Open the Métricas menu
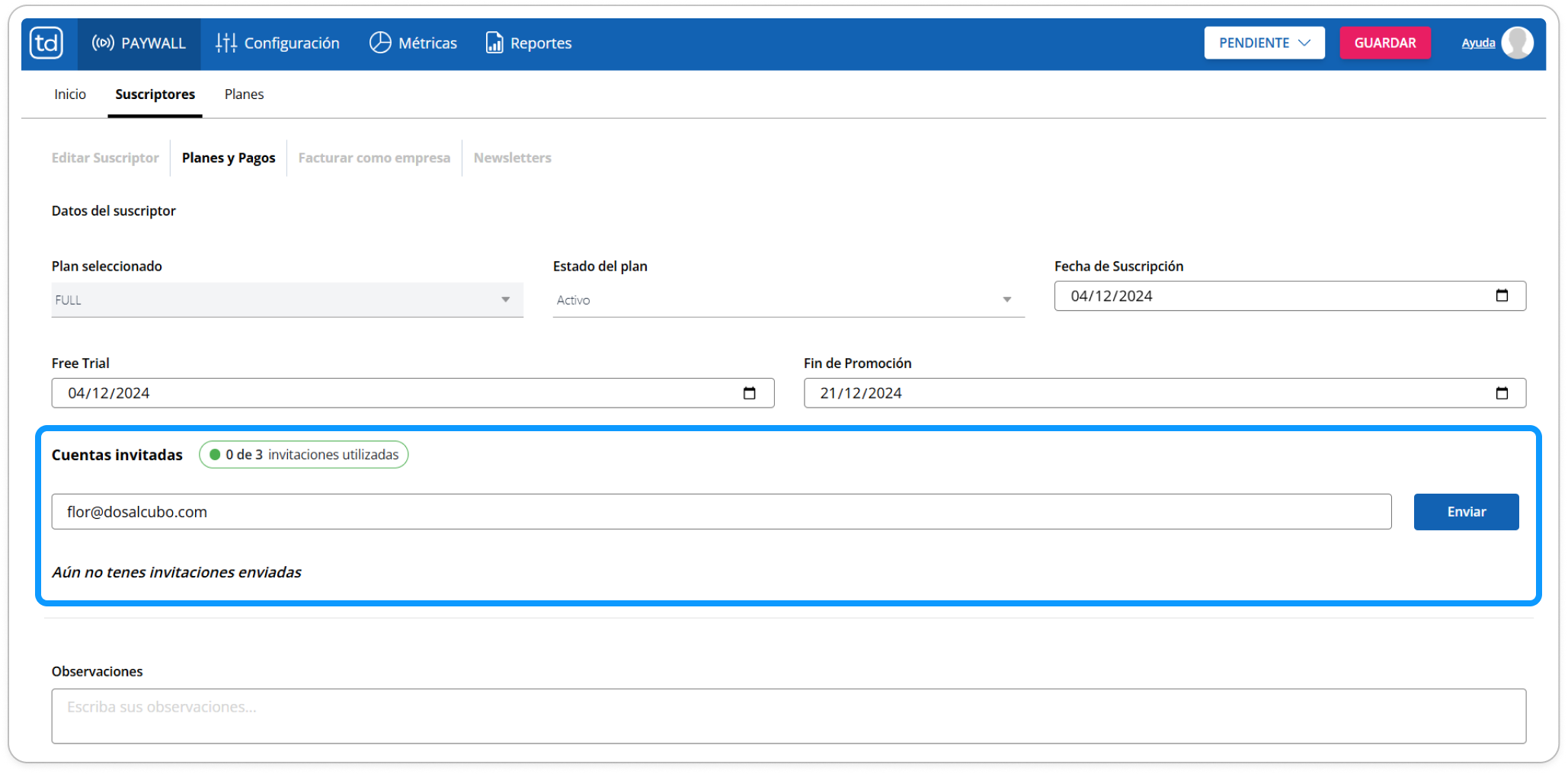The width and height of the screenshot is (1568, 774). [413, 43]
